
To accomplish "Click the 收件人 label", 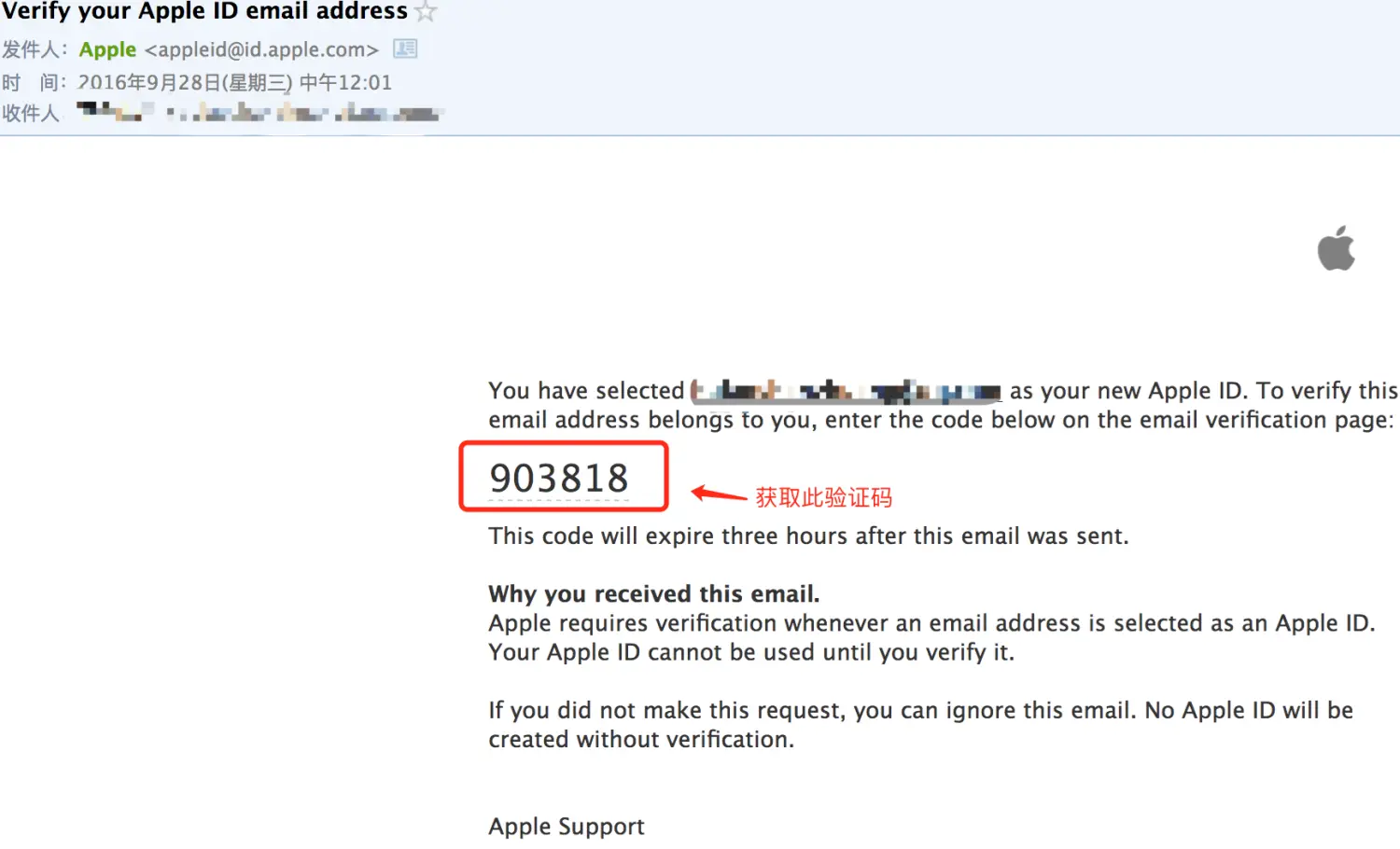I will (x=31, y=113).
